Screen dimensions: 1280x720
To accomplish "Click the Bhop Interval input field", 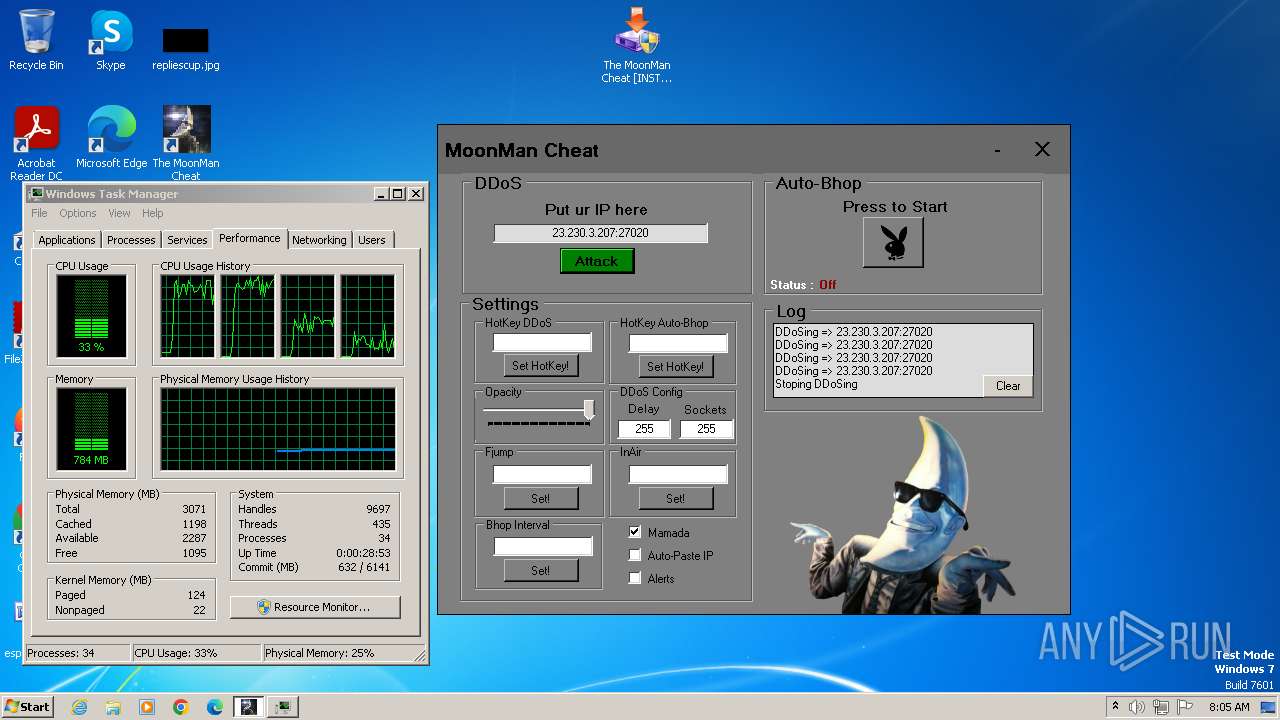I will click(543, 546).
